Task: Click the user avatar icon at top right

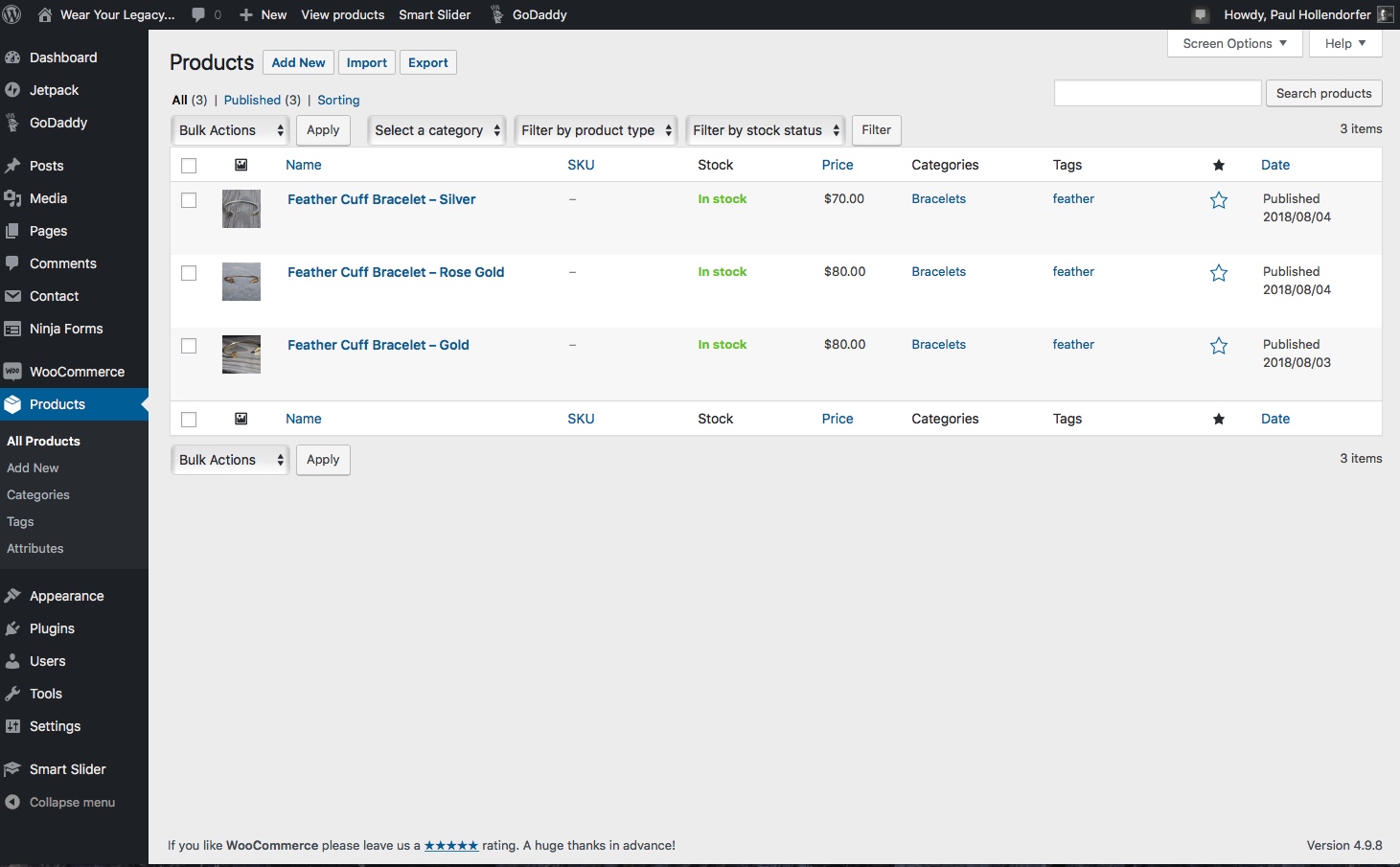Action: pyautogui.click(x=1386, y=14)
